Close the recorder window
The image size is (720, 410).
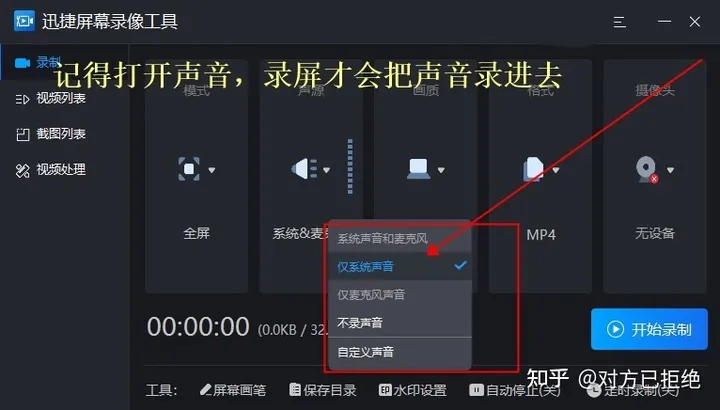click(x=695, y=22)
